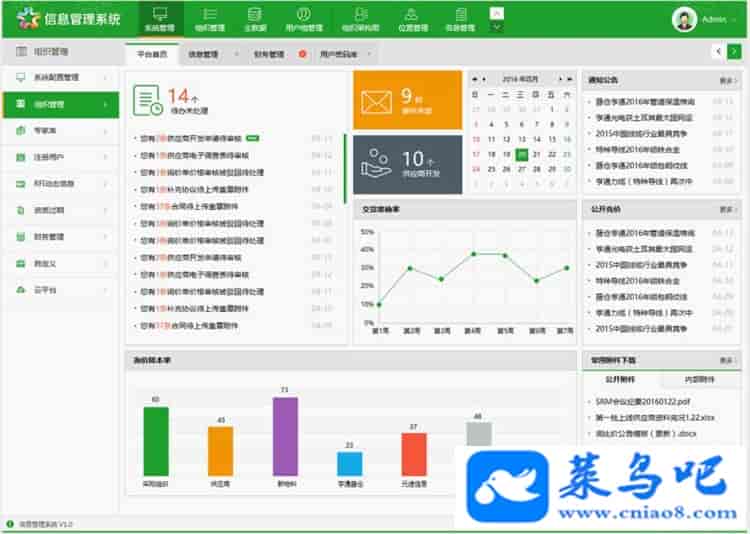Click the info icon in the bottom status bar
This screenshot has width=750, height=534.
pyautogui.click(x=10, y=524)
